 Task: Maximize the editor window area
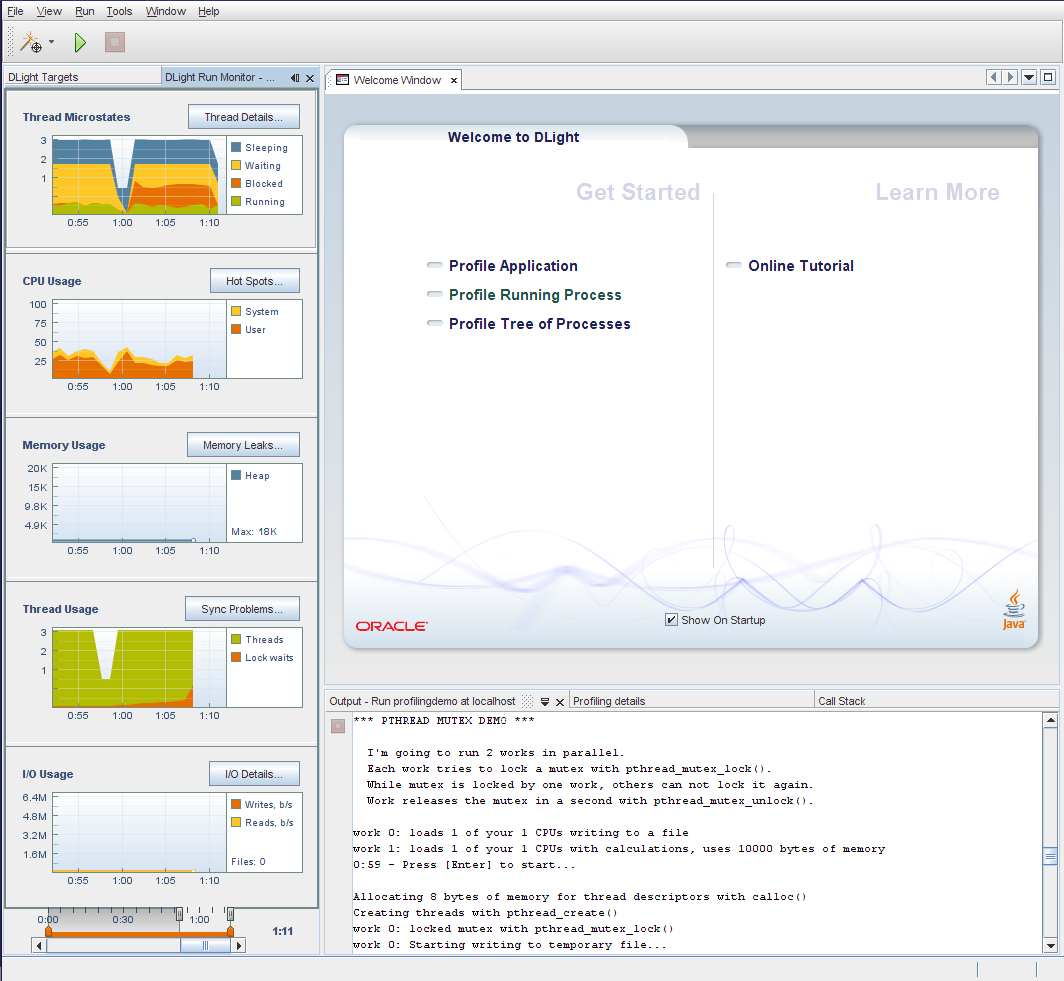click(1048, 77)
